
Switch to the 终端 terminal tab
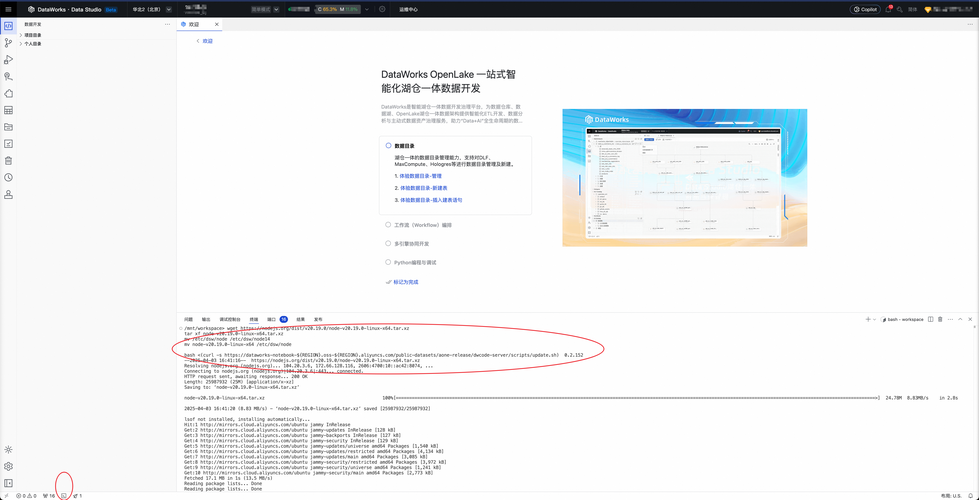click(x=254, y=319)
